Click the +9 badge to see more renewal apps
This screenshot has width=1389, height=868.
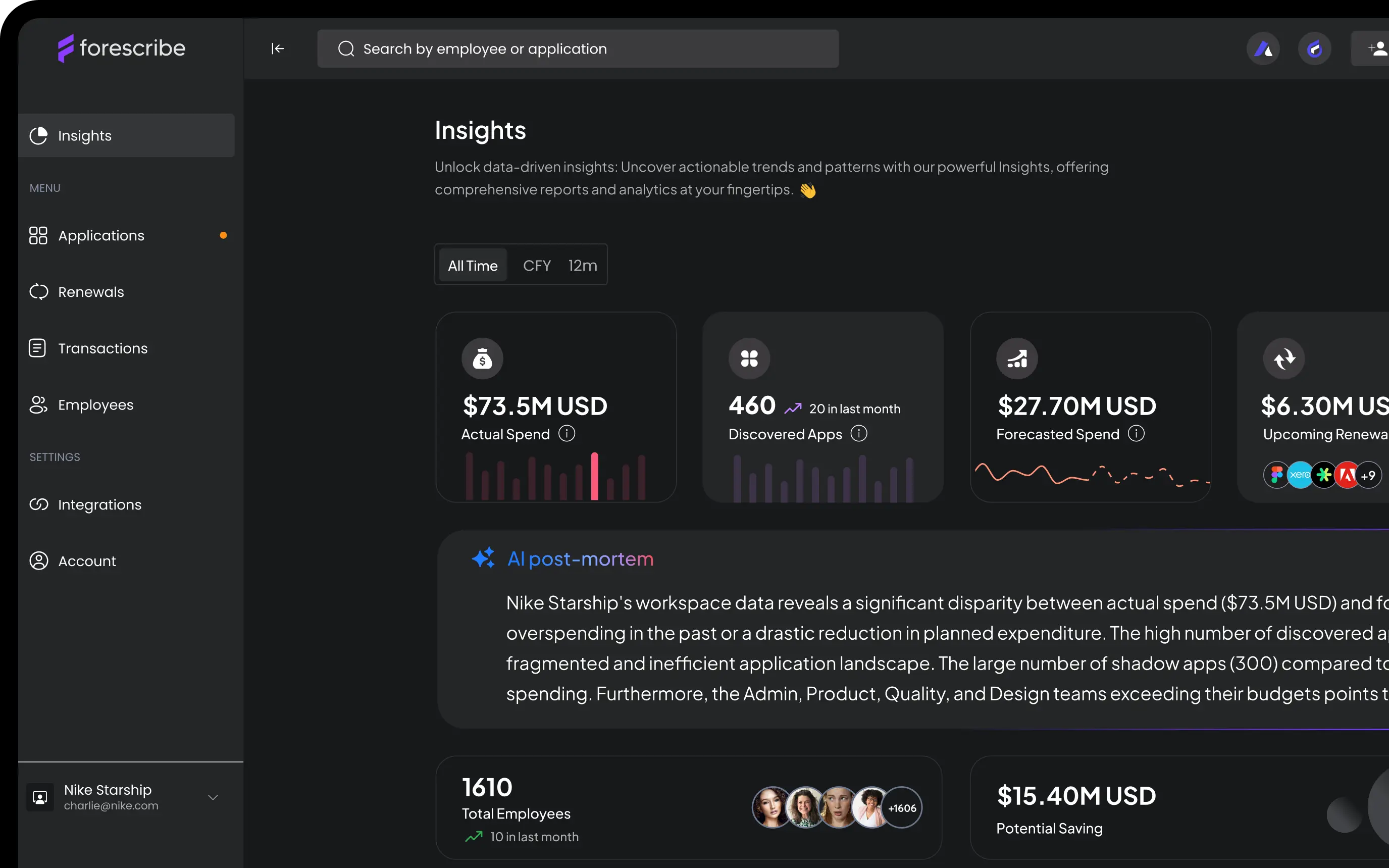(x=1369, y=475)
